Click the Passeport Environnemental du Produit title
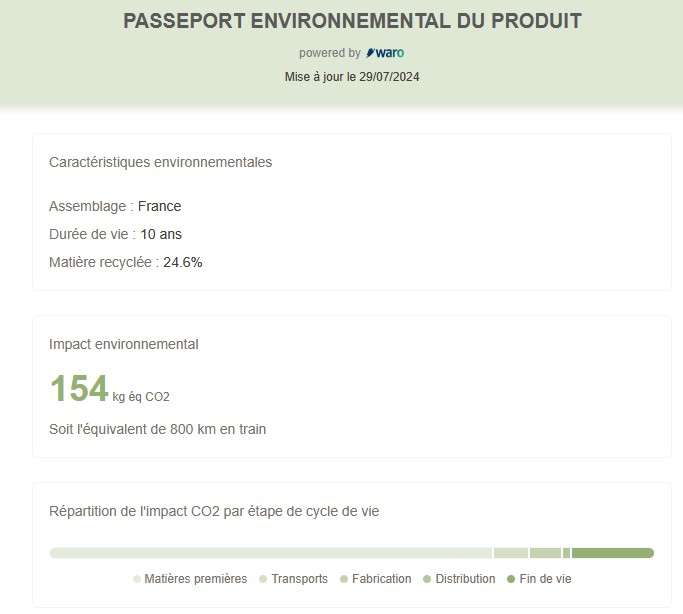This screenshot has height=614, width=683. (352, 21)
